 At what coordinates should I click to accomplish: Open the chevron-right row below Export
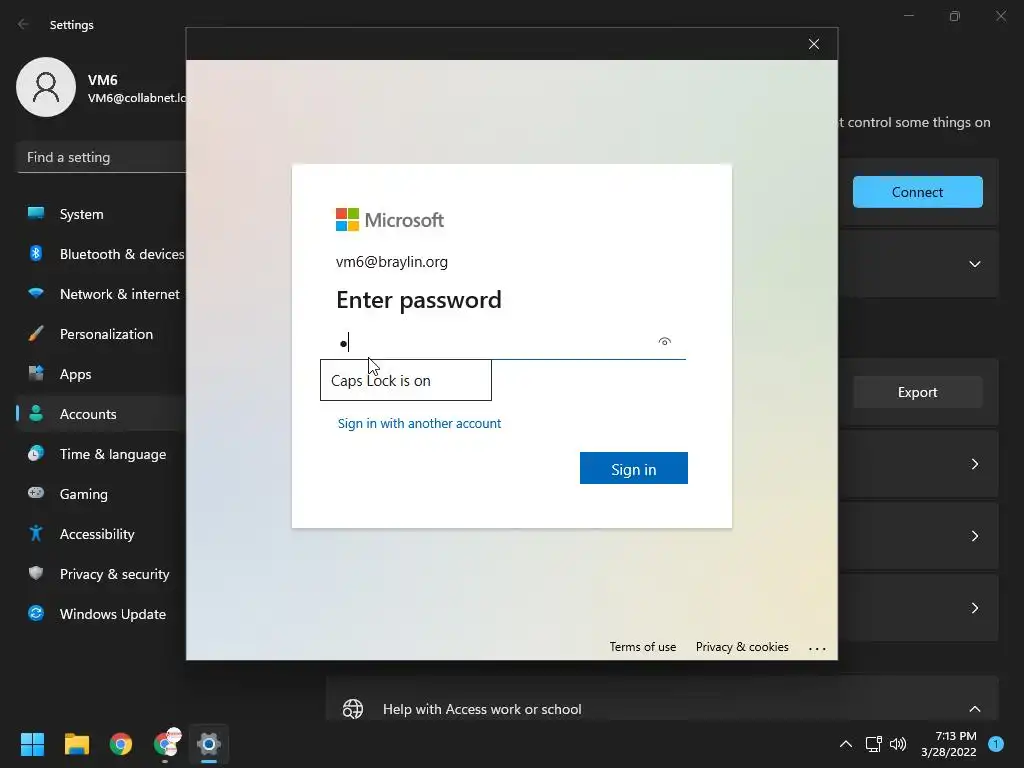tap(974, 464)
